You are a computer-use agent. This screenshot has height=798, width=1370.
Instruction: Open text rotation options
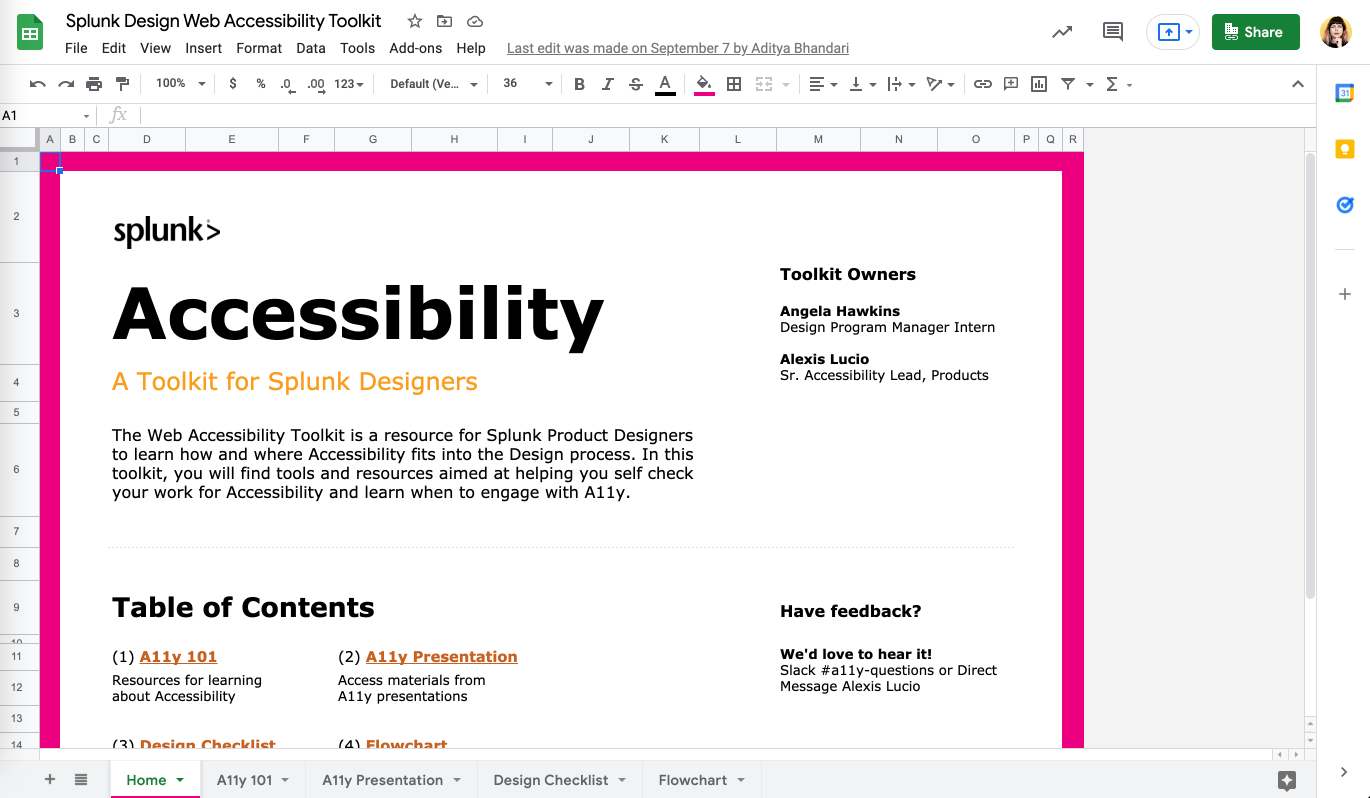click(940, 84)
